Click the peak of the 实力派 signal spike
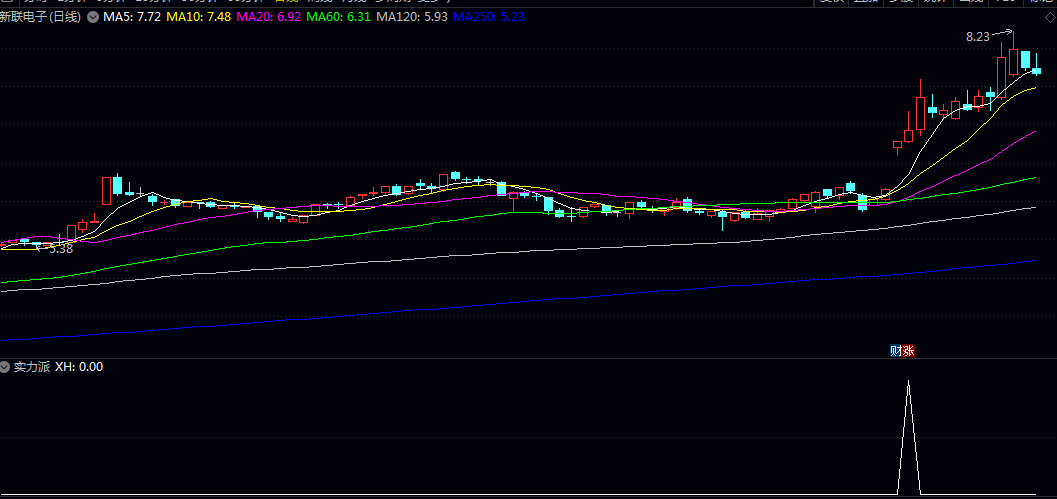 908,382
